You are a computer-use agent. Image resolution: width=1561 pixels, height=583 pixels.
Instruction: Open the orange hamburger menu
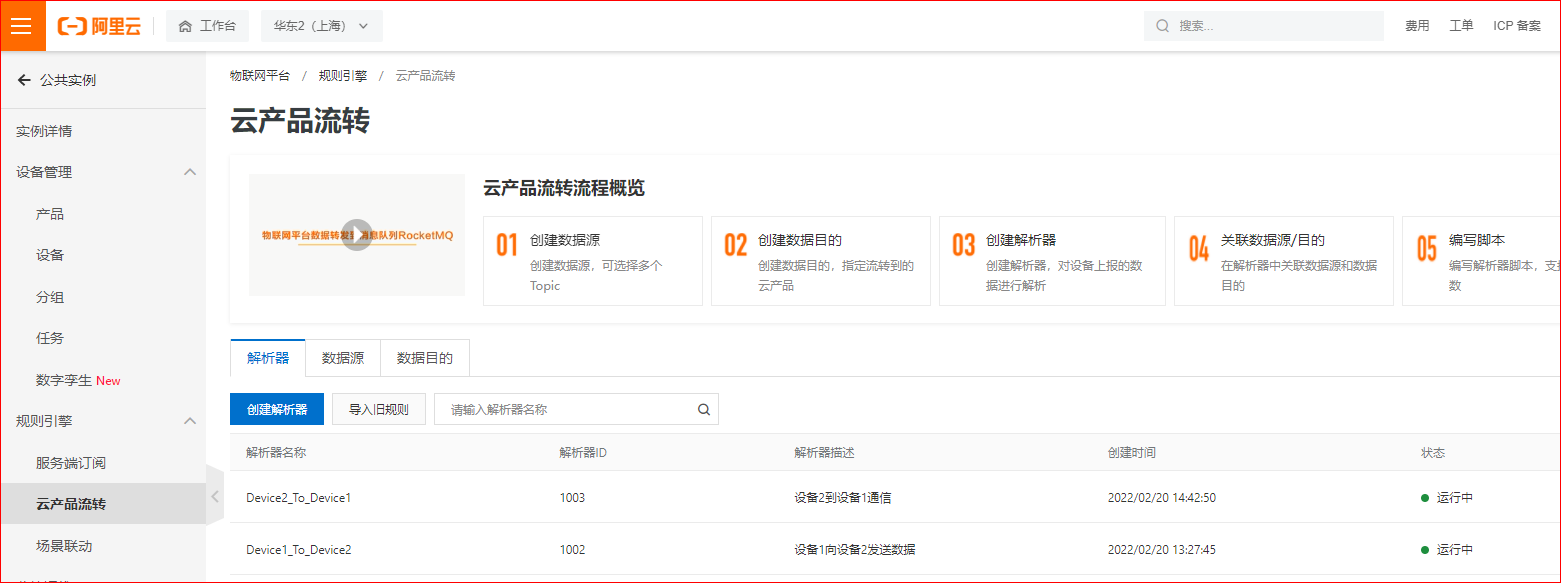point(23,26)
